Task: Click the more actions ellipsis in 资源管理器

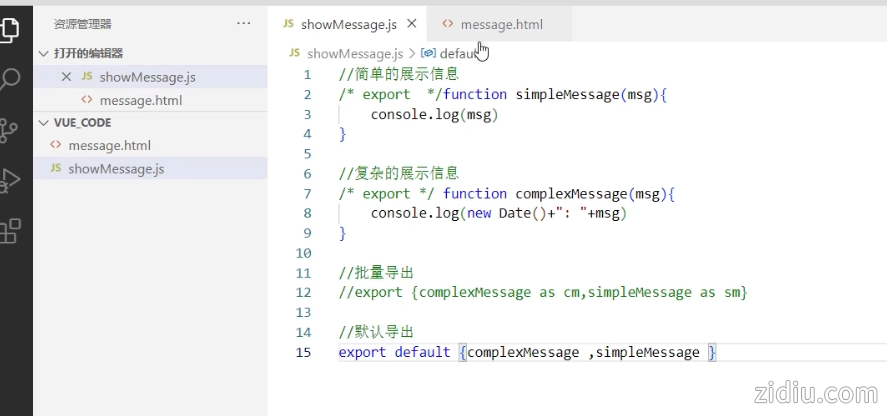Action: (244, 23)
